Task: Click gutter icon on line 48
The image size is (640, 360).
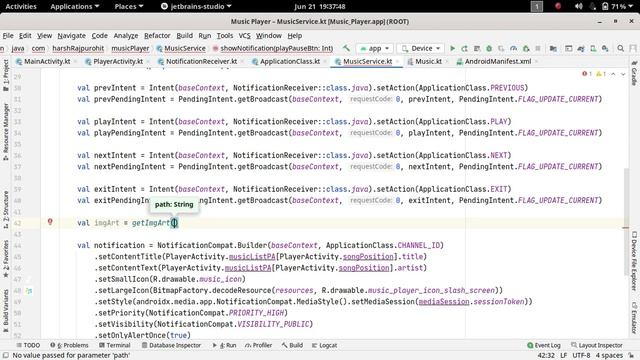Action: pyautogui.click(x=29, y=291)
